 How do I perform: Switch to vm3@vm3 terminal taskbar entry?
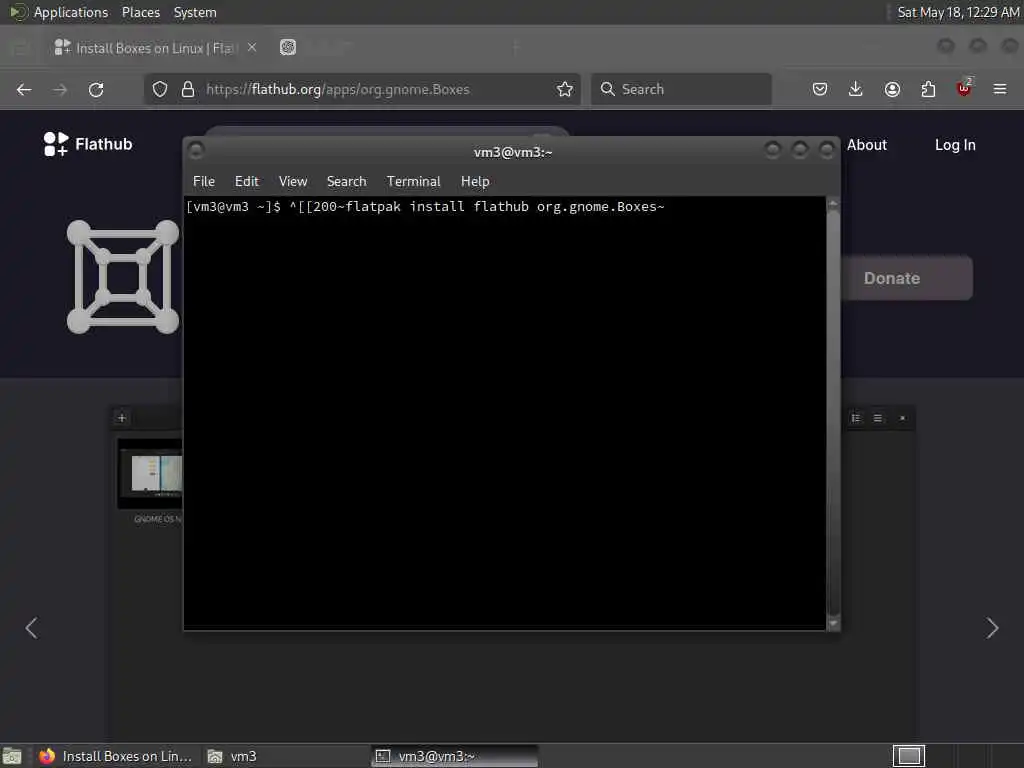point(455,756)
